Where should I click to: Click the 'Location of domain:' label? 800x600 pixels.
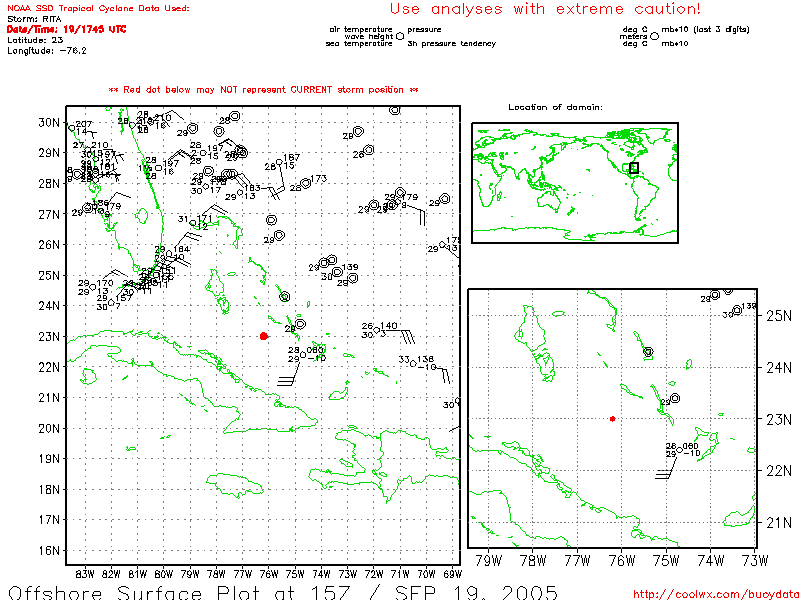click(555, 107)
